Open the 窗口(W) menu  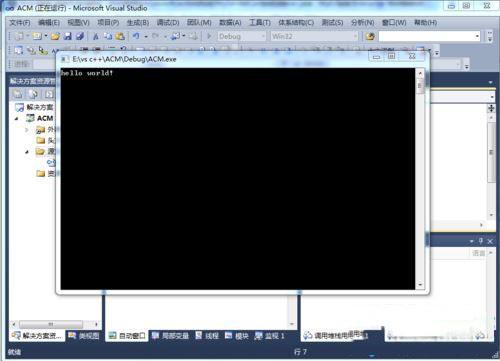click(x=394, y=23)
